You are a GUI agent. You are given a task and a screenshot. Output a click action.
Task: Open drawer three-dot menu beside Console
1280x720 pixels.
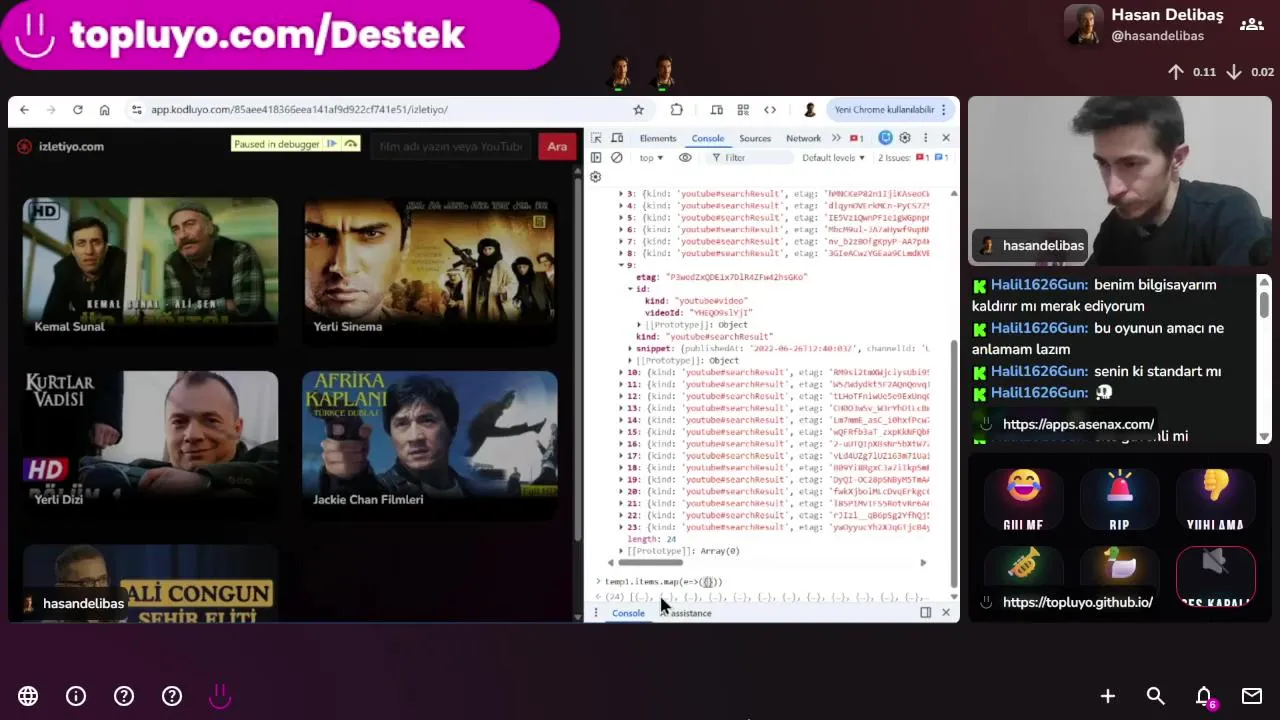tap(596, 613)
